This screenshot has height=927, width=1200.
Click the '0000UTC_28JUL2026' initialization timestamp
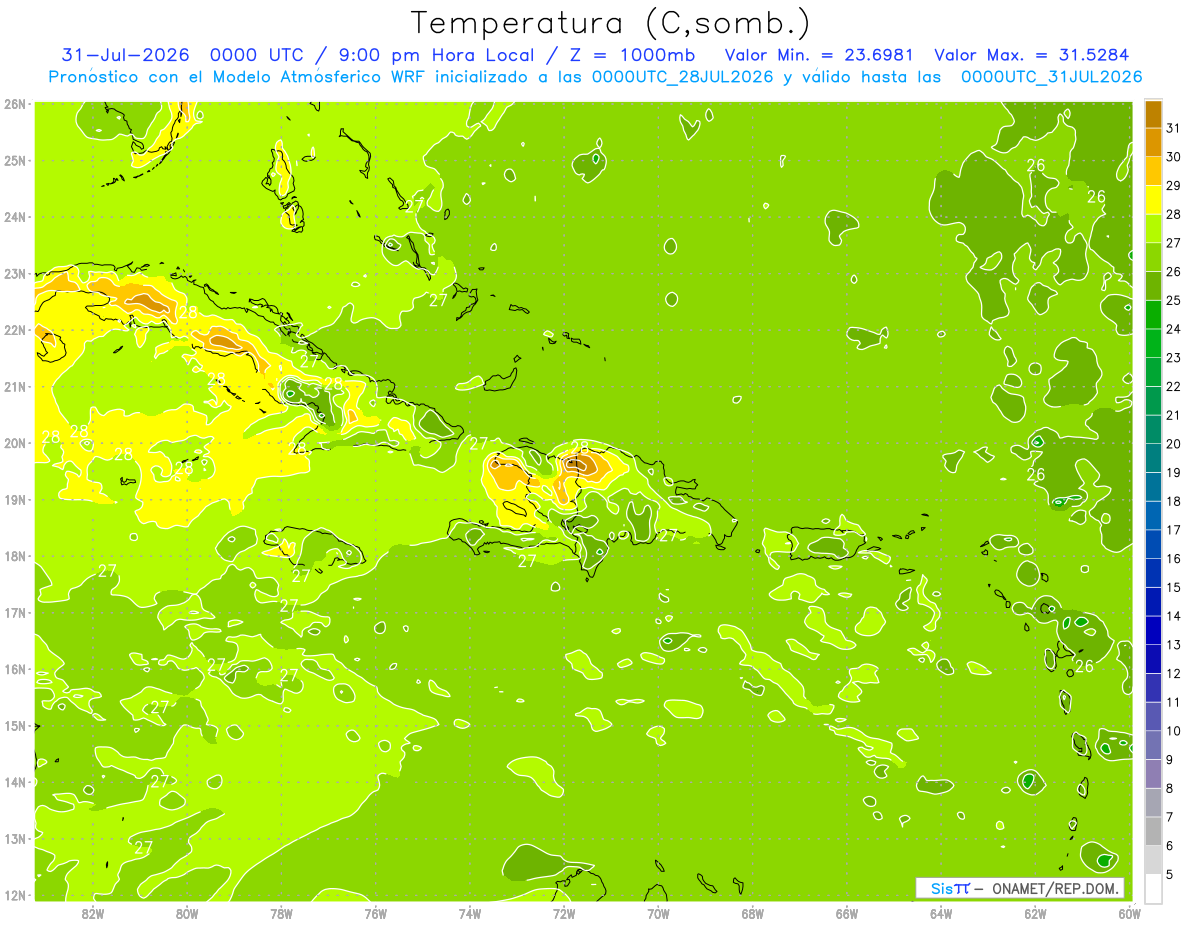[682, 77]
